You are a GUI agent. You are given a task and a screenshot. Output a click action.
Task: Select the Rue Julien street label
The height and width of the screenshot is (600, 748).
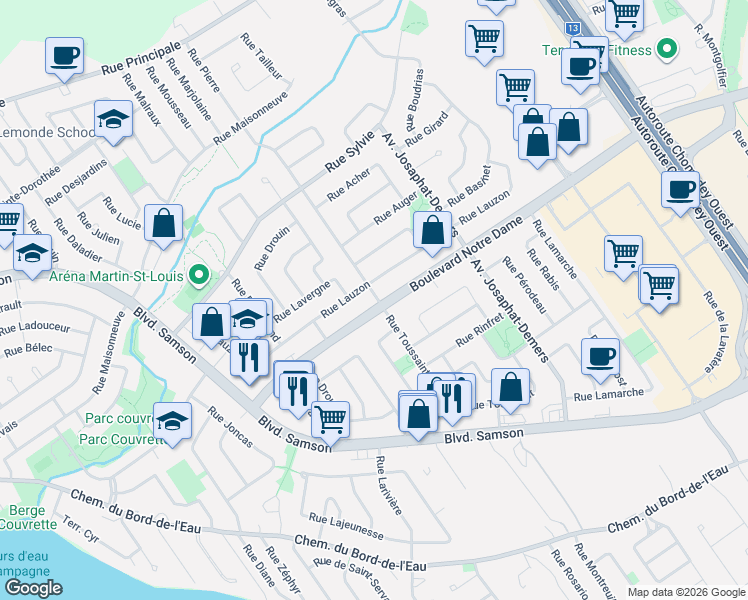pos(98,228)
